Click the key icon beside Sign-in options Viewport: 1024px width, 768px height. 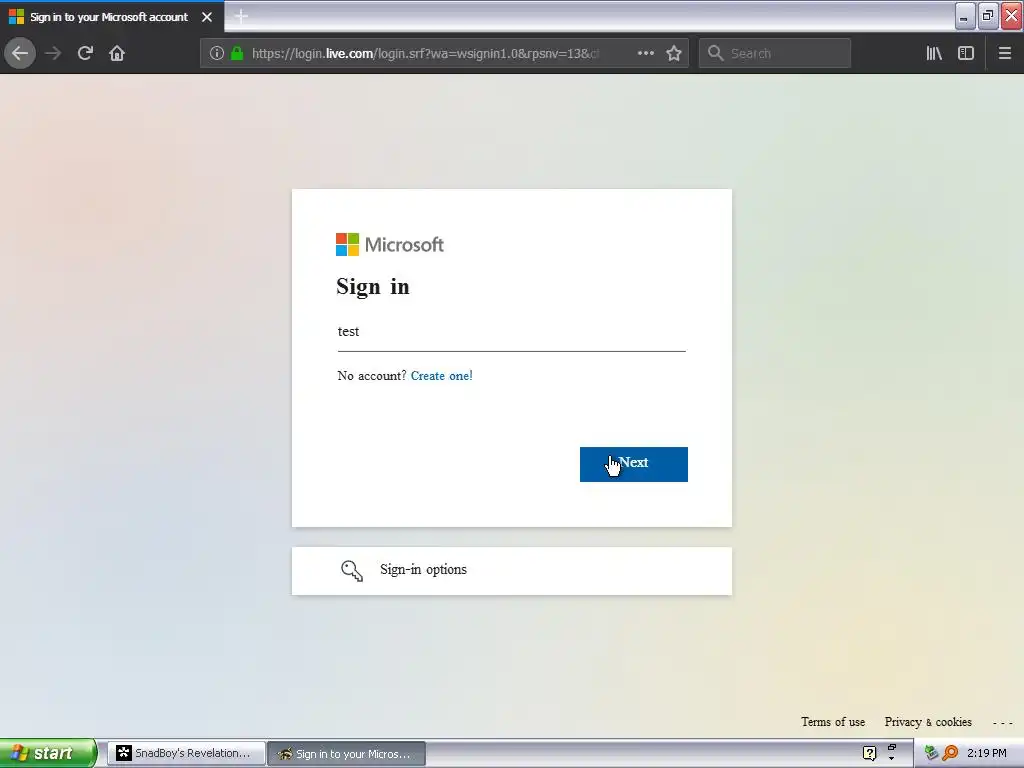[352, 570]
